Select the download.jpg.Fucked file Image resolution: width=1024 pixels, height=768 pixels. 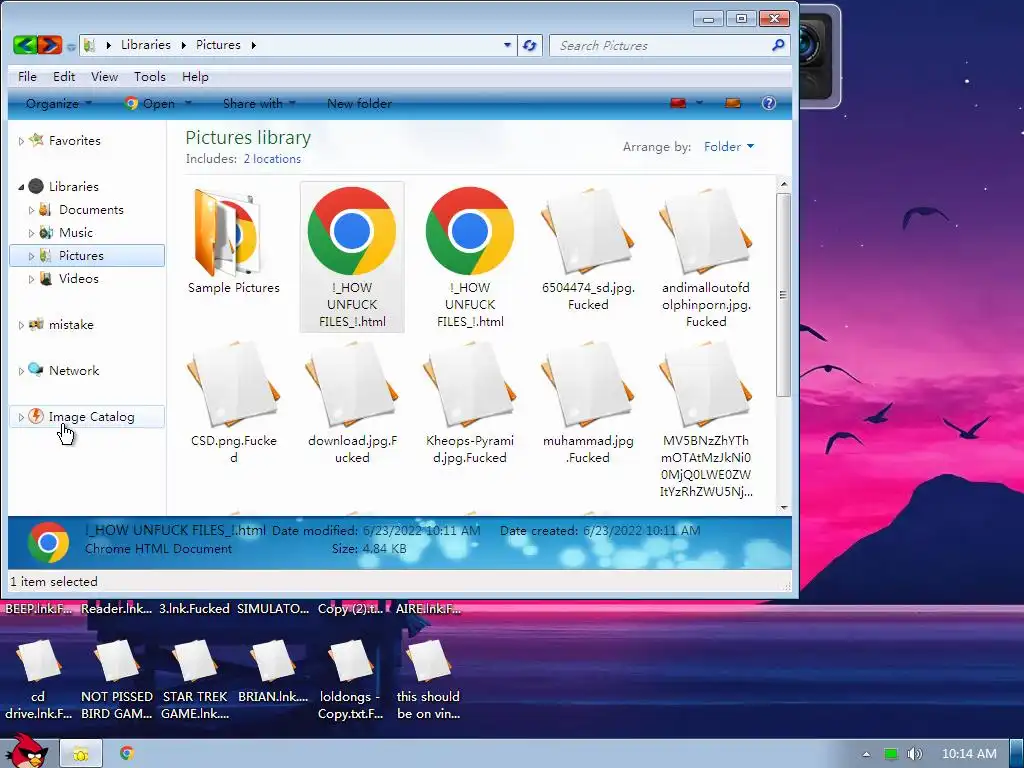click(x=352, y=402)
